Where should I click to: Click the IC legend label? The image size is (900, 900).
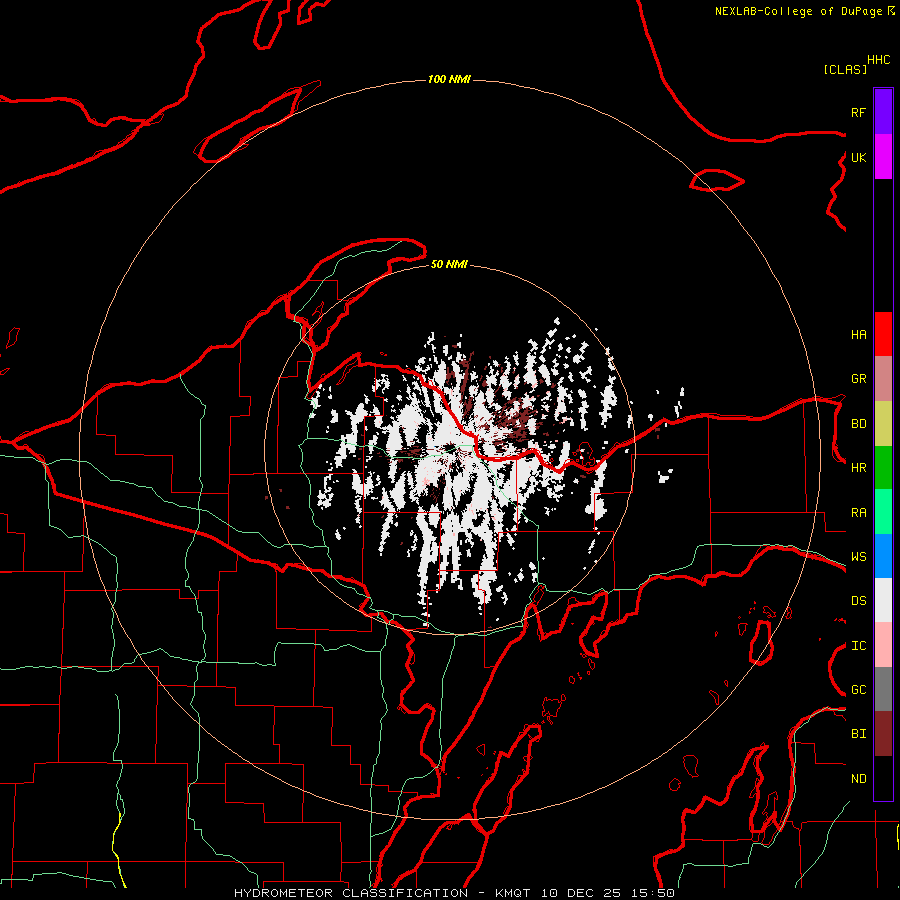pyautogui.click(x=858, y=646)
